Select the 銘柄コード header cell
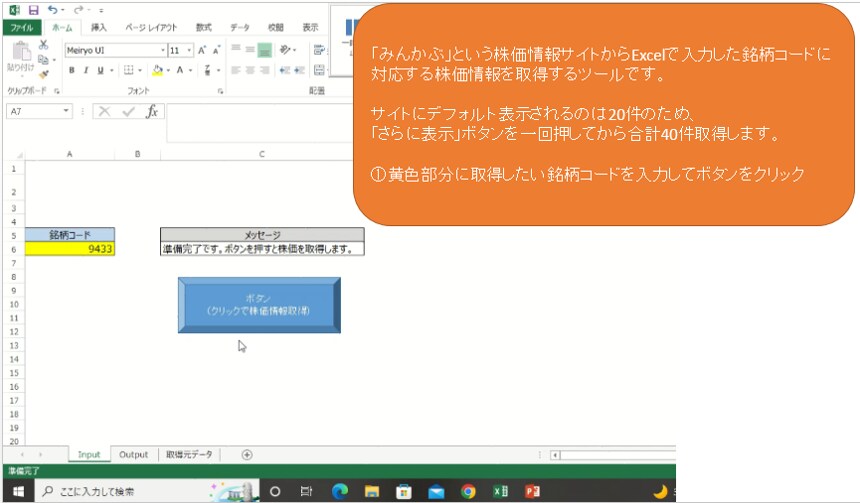This screenshot has width=860, height=503. [70, 235]
